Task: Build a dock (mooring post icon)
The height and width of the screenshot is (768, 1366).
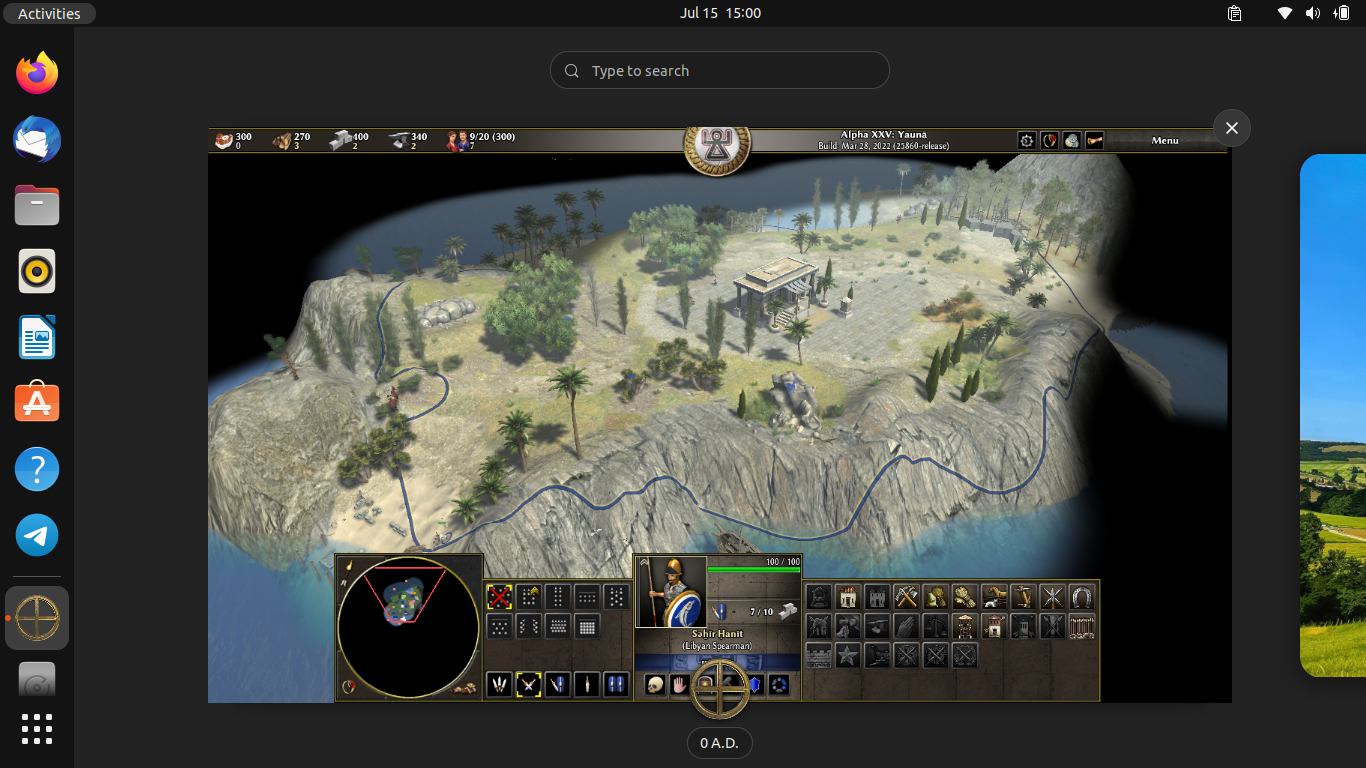Action: coord(1023,597)
